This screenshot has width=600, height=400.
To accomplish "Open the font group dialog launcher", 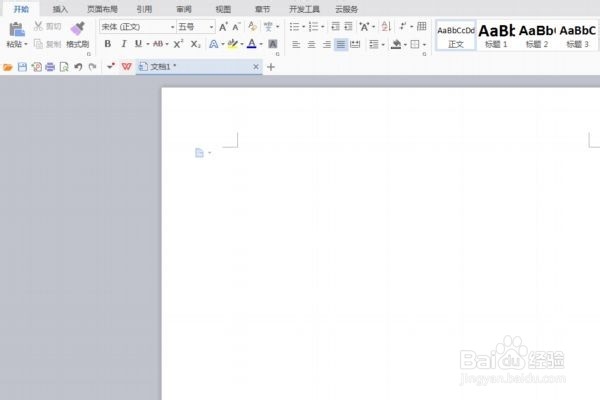I will [277, 54].
